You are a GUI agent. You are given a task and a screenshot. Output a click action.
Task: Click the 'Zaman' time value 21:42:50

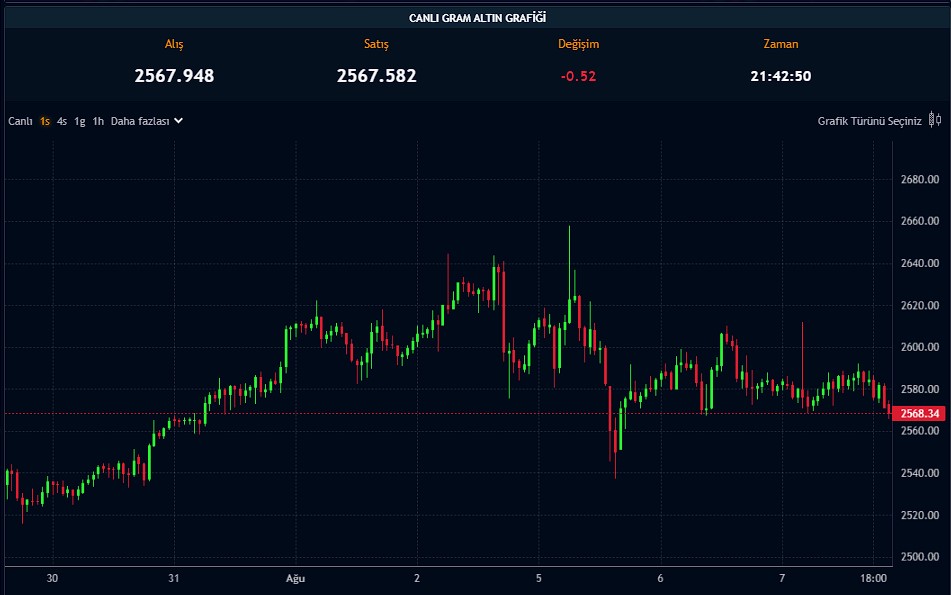780,76
